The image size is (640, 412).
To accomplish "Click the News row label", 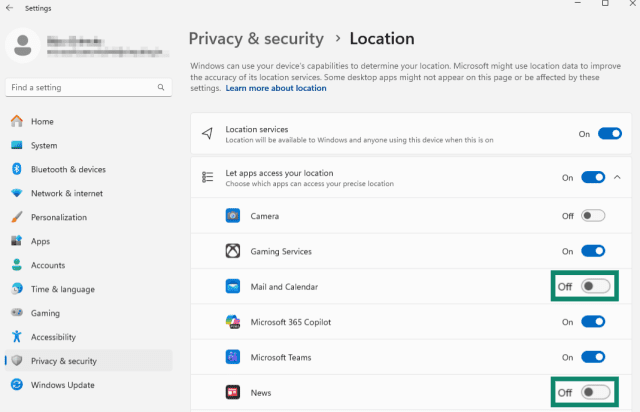I will 261,392.
